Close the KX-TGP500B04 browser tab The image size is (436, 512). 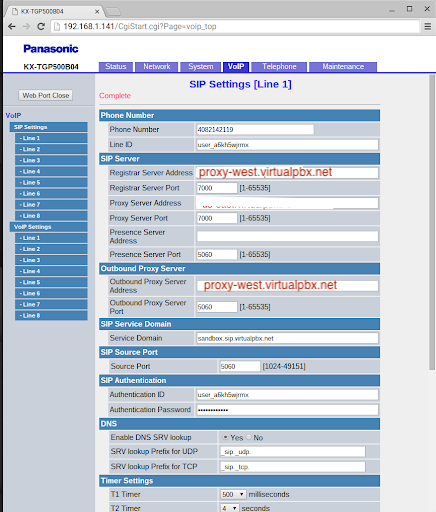(97, 12)
